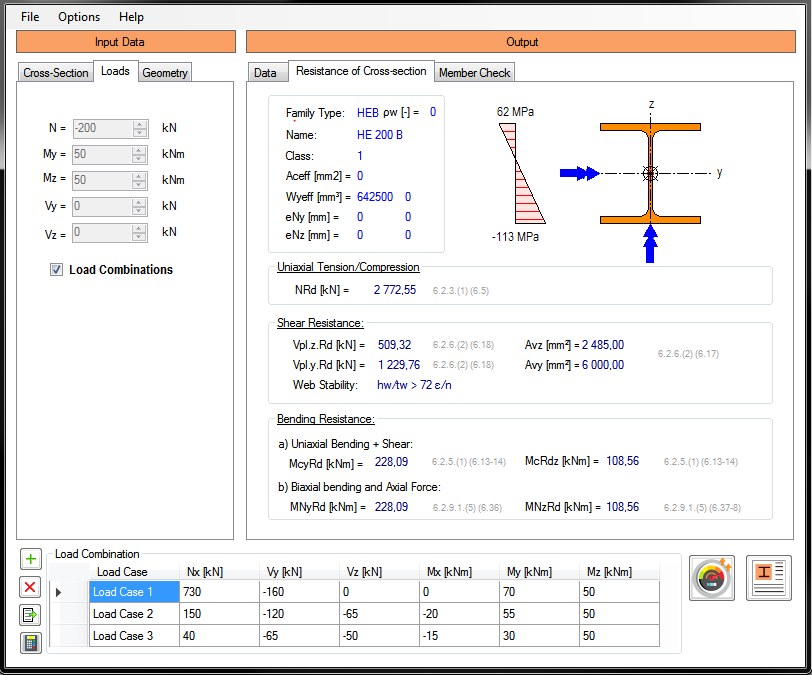Click the Input Data header bar

tap(126, 41)
